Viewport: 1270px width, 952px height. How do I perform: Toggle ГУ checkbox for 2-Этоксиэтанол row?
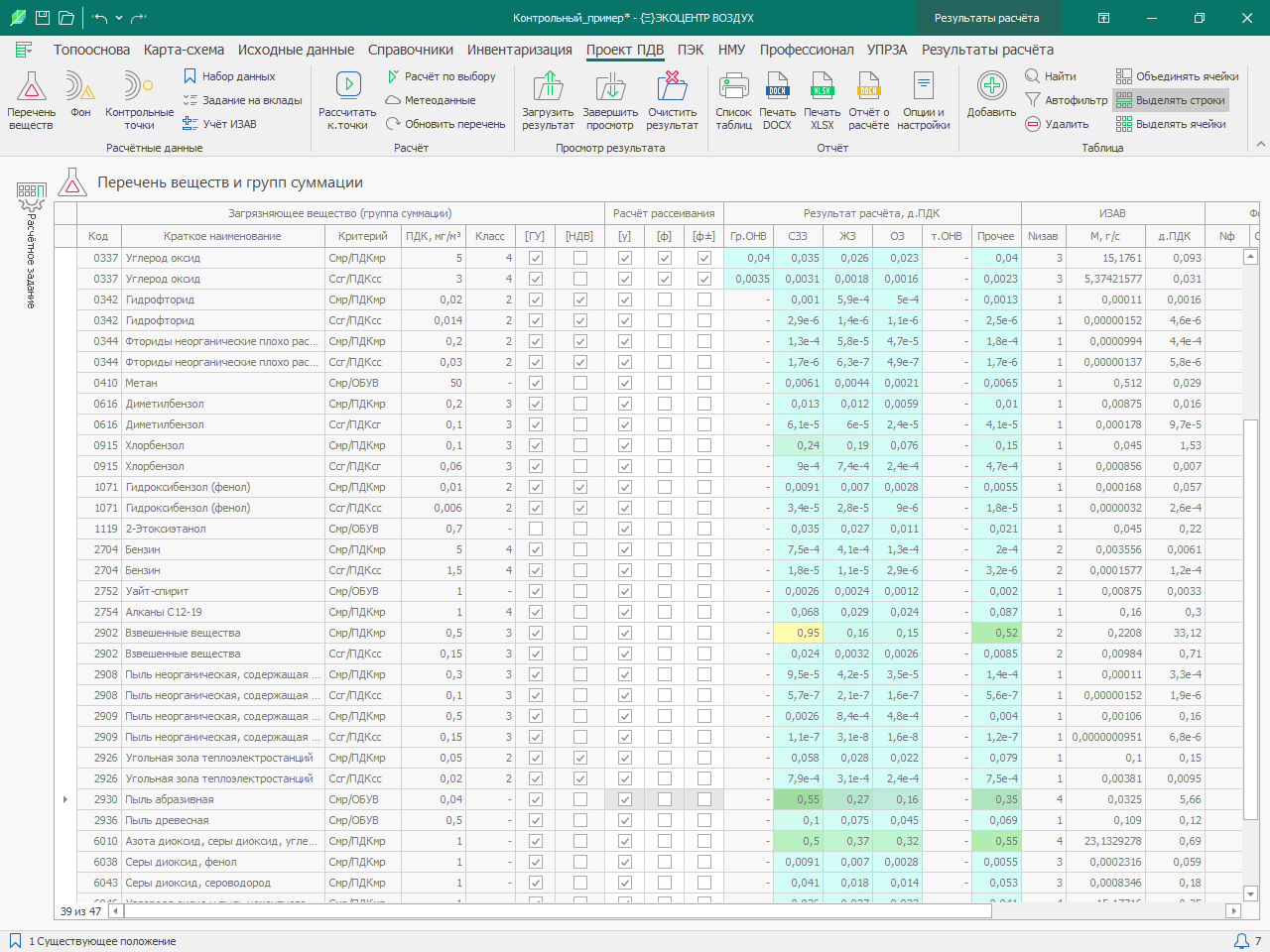coord(536,529)
